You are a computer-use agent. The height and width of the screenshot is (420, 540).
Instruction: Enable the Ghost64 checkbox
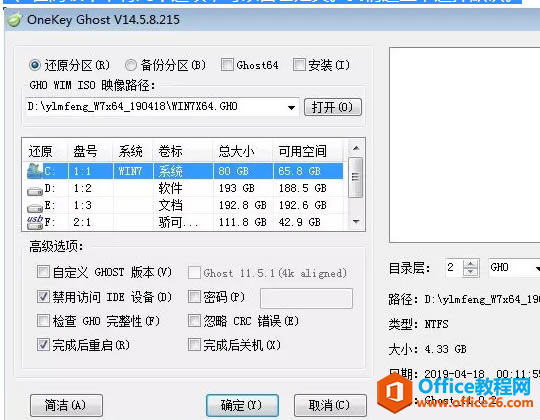tap(227, 64)
